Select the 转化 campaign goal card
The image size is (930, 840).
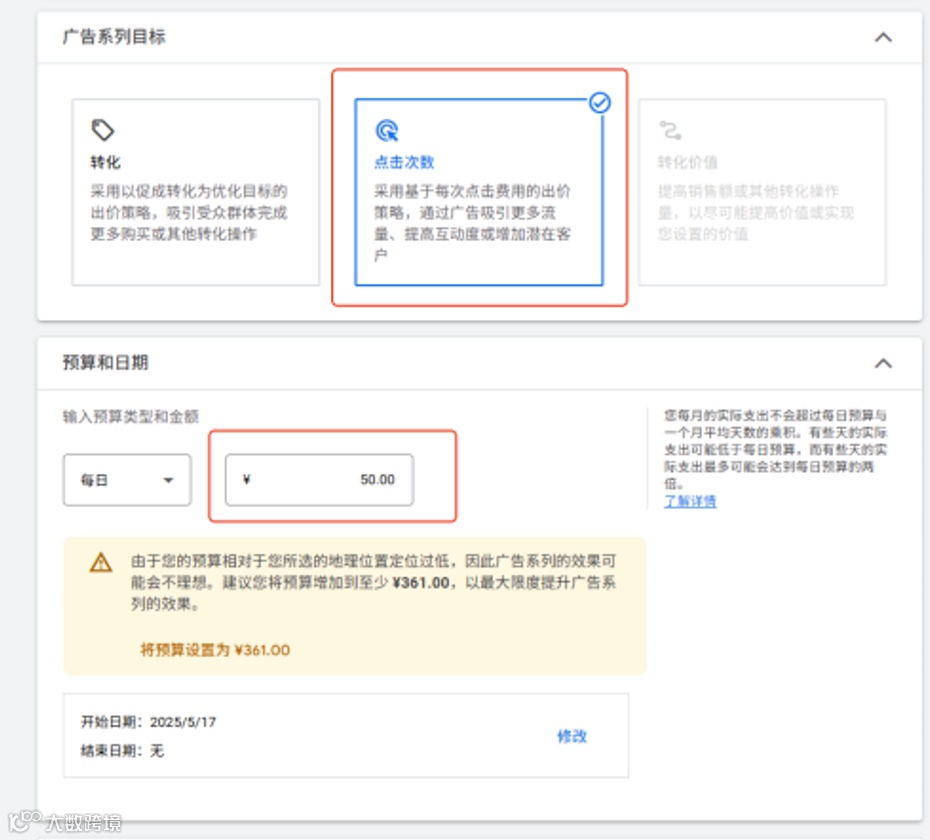pyautogui.click(x=195, y=192)
